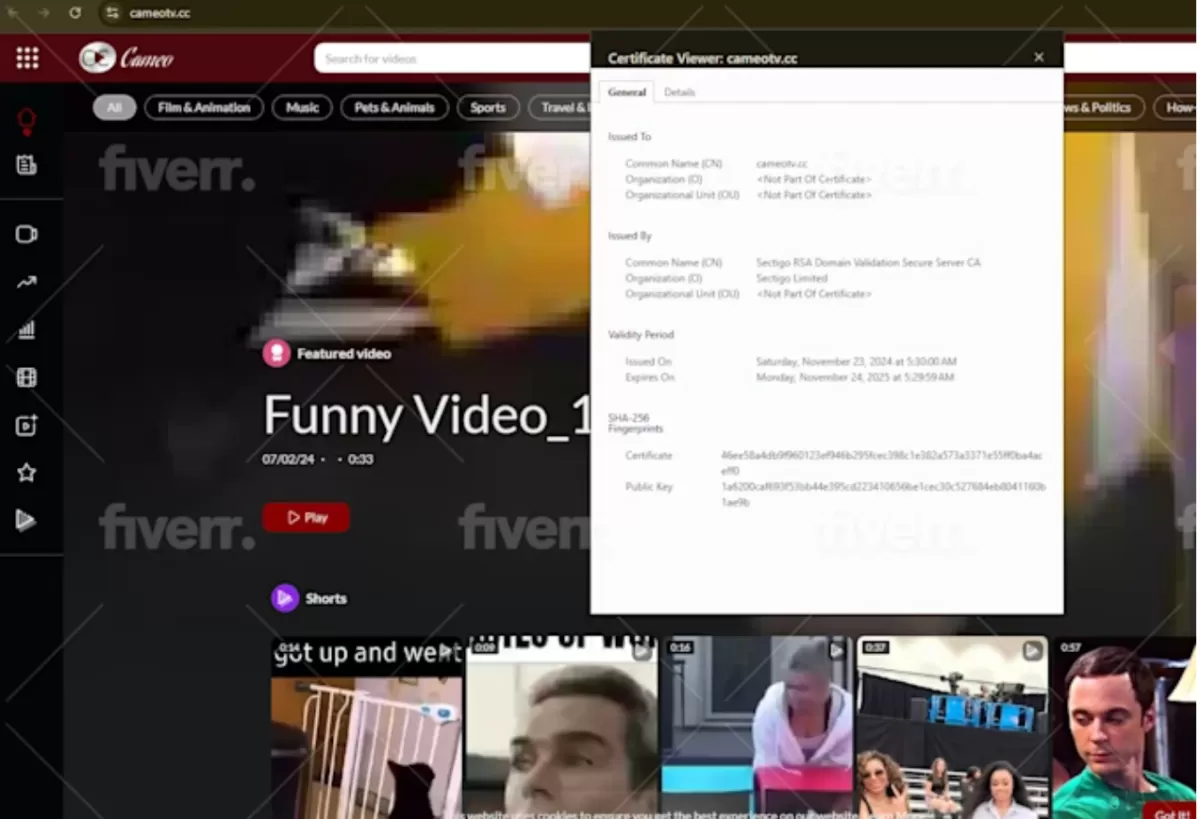Image resolution: width=1200 pixels, height=819 pixels.
Task: Select the Music category filter
Action: pos(302,107)
